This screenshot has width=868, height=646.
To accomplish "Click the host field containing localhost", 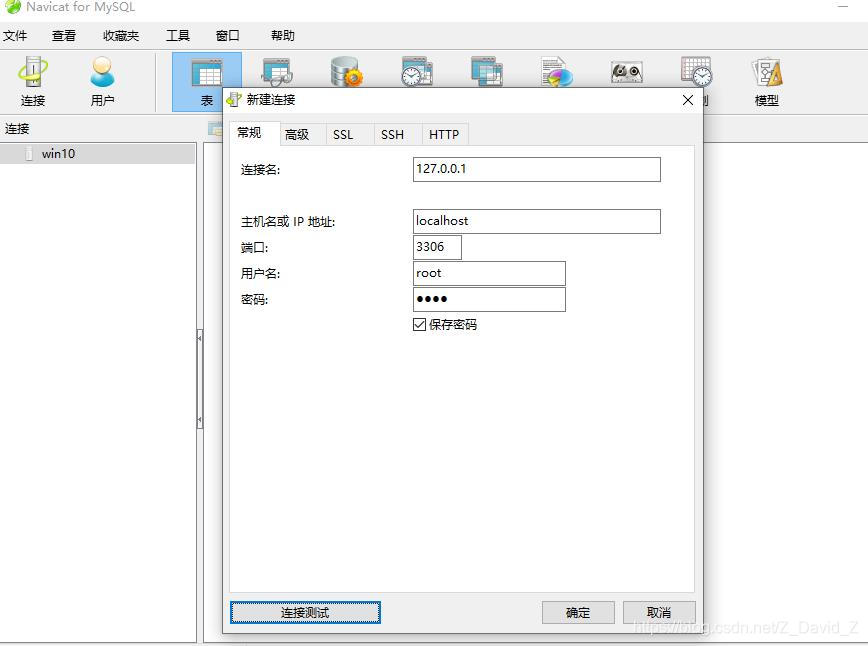I will (x=536, y=221).
